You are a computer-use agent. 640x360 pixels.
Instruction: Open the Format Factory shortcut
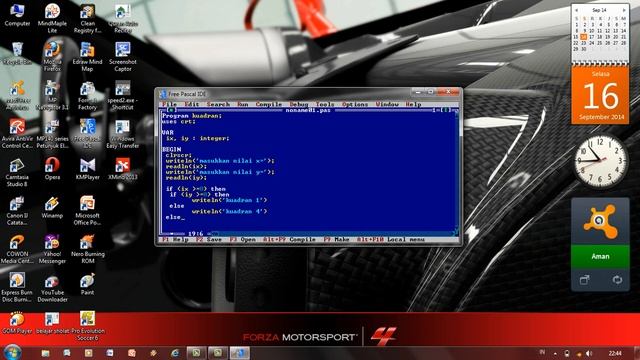click(87, 95)
